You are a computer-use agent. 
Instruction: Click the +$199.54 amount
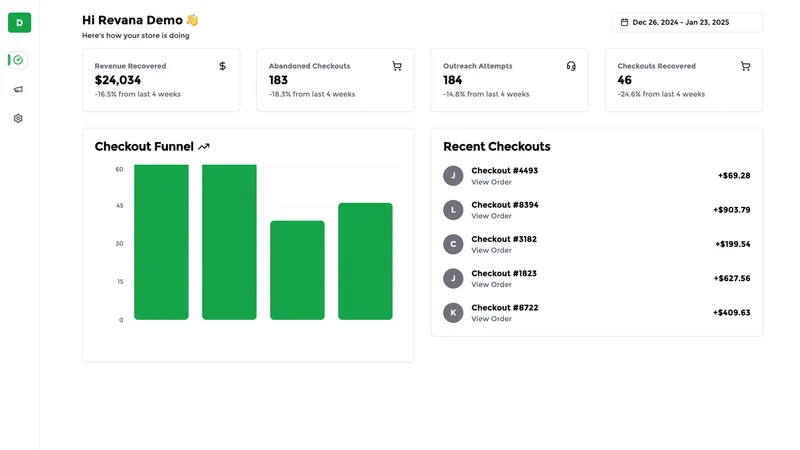click(733, 244)
